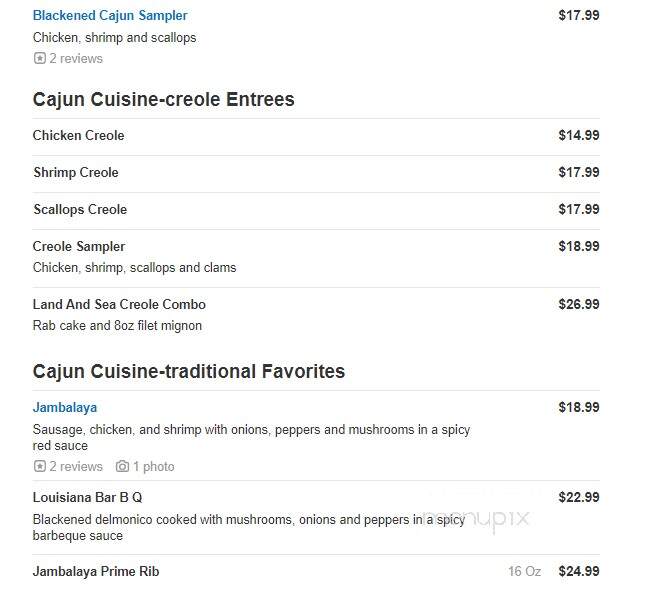
Task: Click the camera icon under Jambalaya
Action: point(122,466)
